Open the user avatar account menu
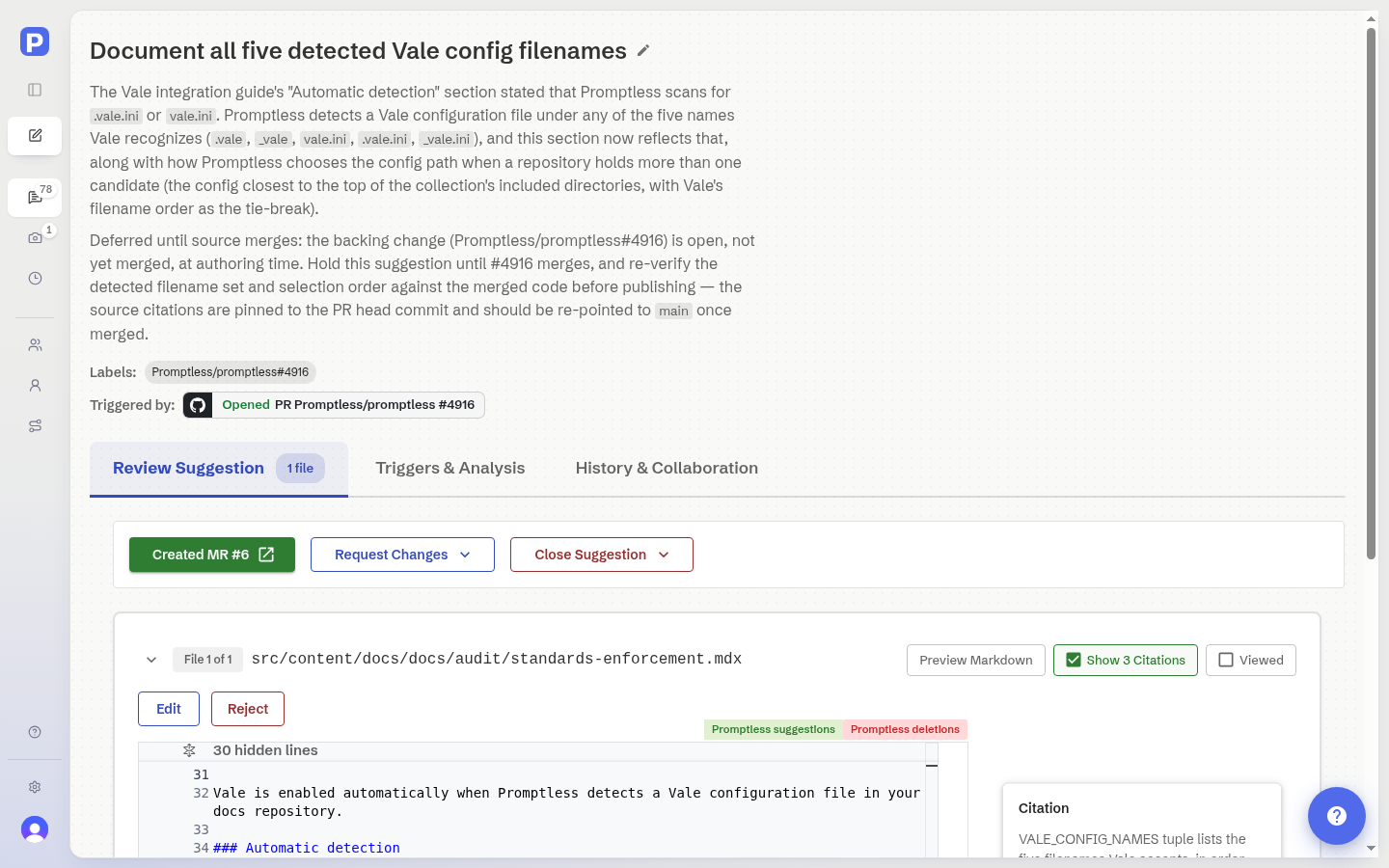Viewport: 1389px width, 868px height. [35, 829]
